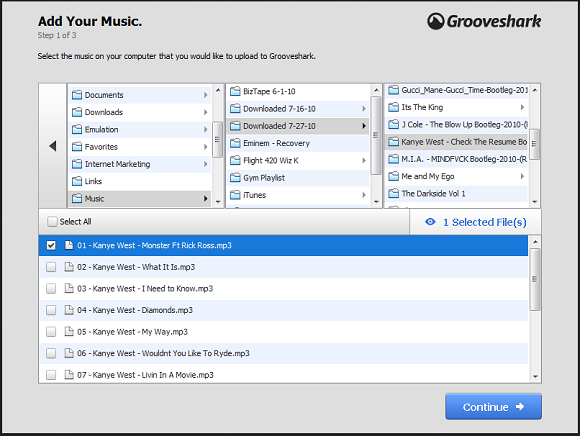Expand the Emulation folder arrow
580x436 pixels.
(205, 129)
